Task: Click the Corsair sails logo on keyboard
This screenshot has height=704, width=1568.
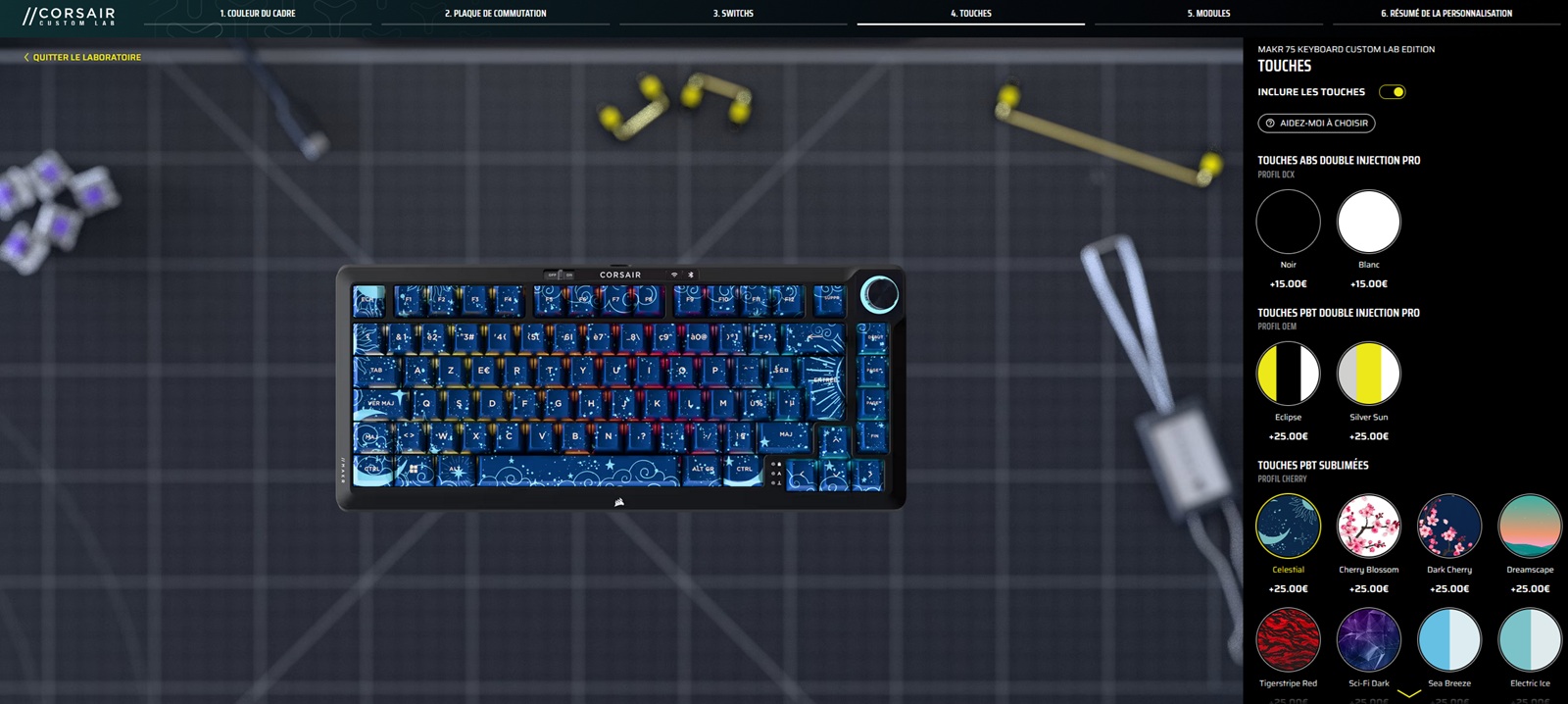Action: pos(620,502)
